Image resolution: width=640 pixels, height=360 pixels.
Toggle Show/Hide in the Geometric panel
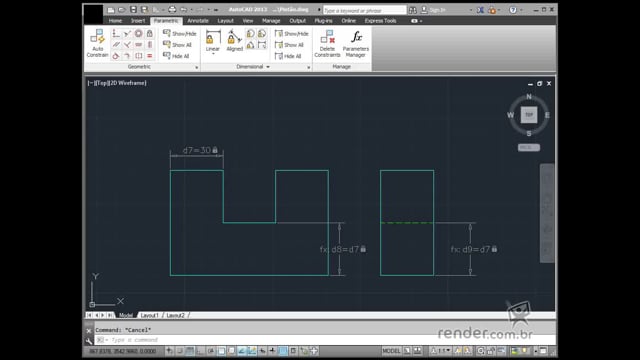180,33
